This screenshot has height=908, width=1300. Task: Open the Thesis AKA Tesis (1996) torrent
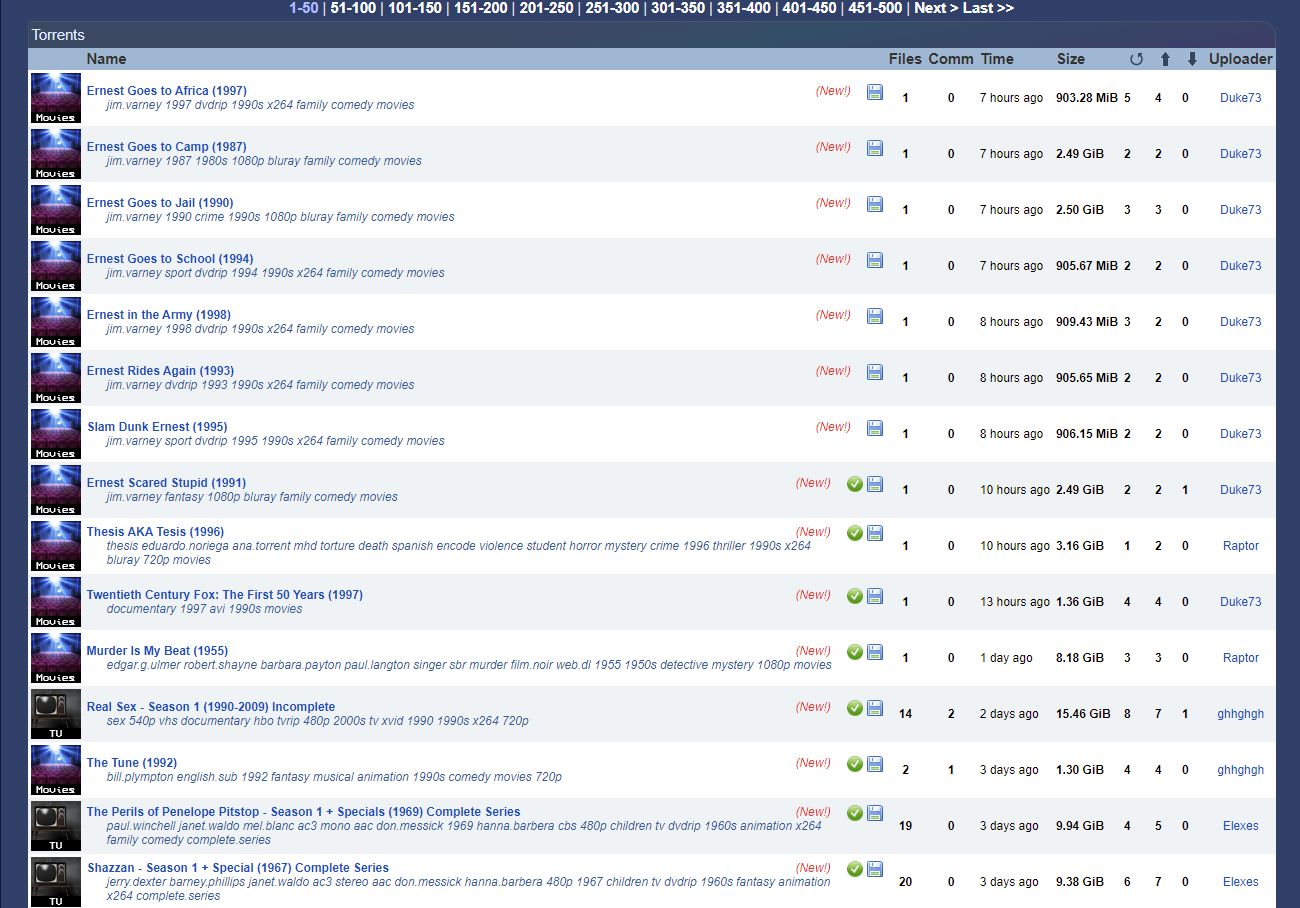(155, 532)
